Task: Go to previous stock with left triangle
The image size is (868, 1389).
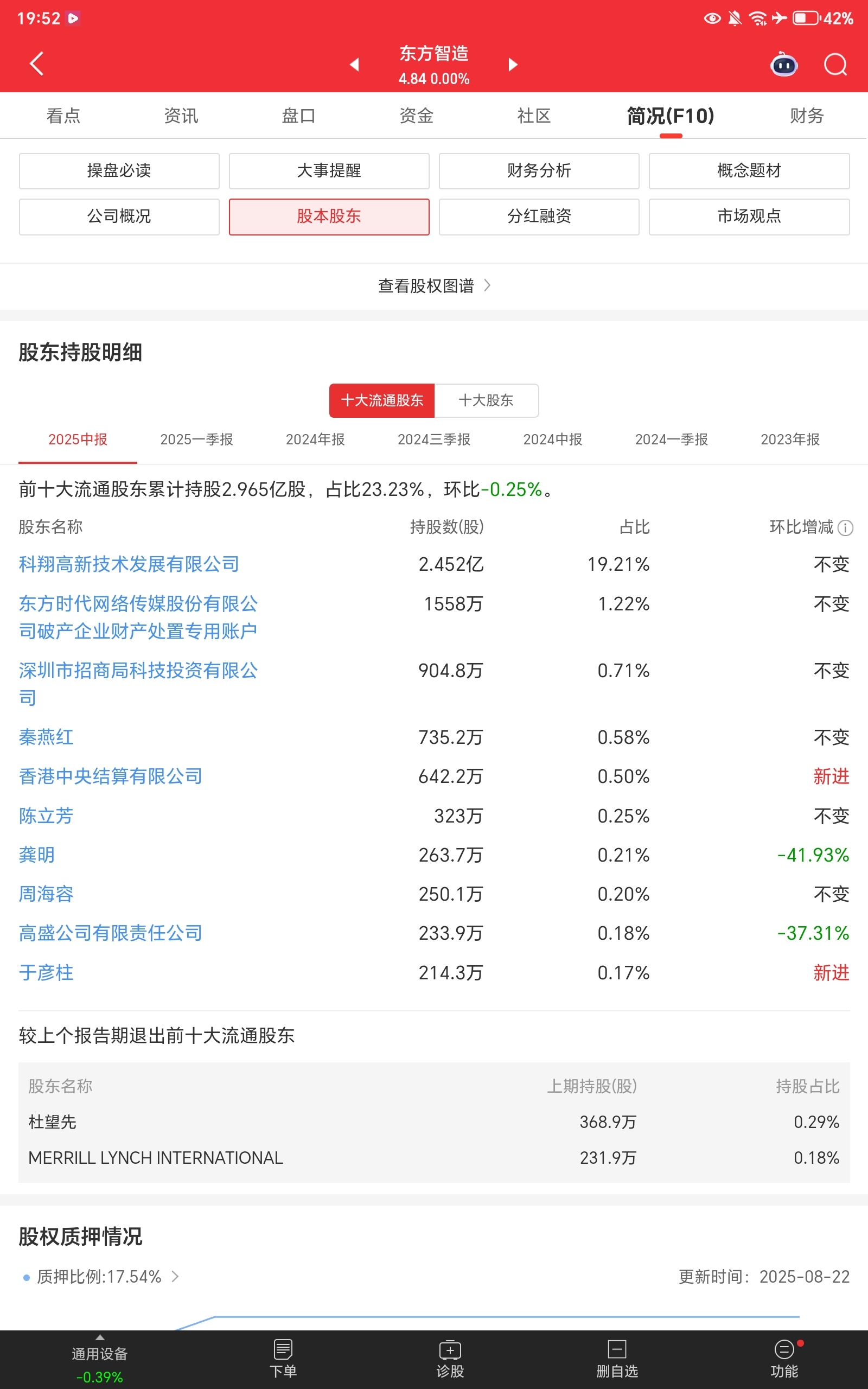Action: [354, 64]
